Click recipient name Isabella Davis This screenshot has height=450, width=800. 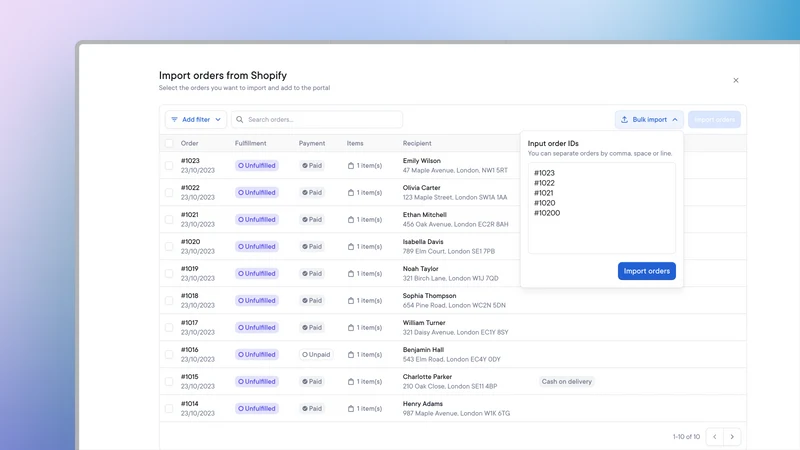click(423, 242)
